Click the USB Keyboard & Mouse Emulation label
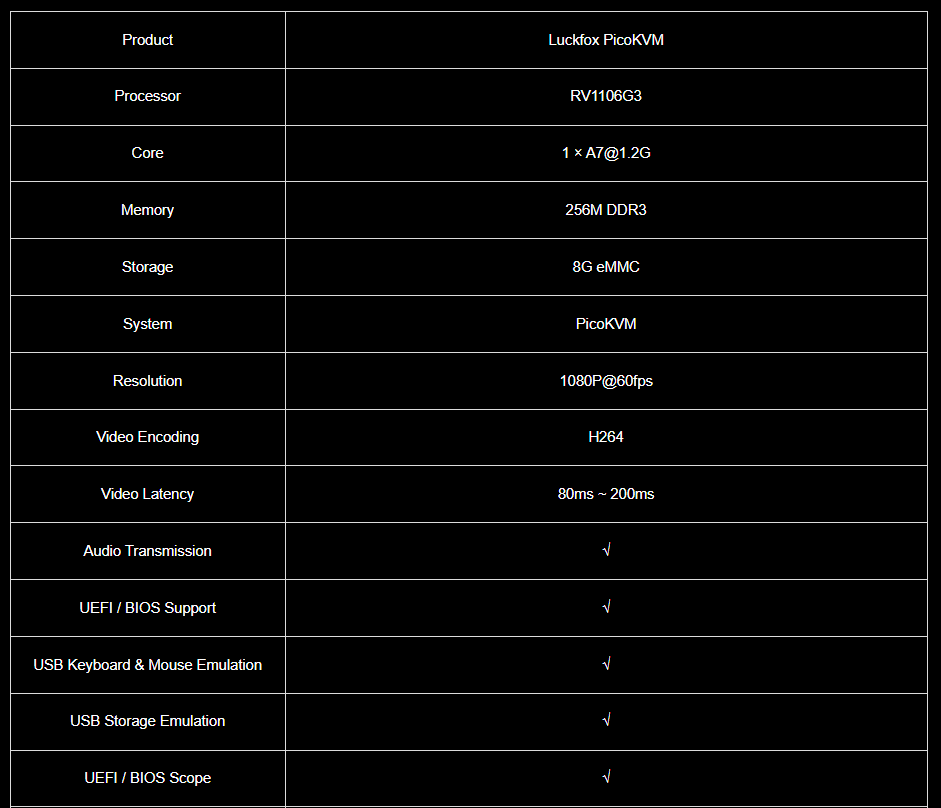The width and height of the screenshot is (941, 808). point(147,665)
